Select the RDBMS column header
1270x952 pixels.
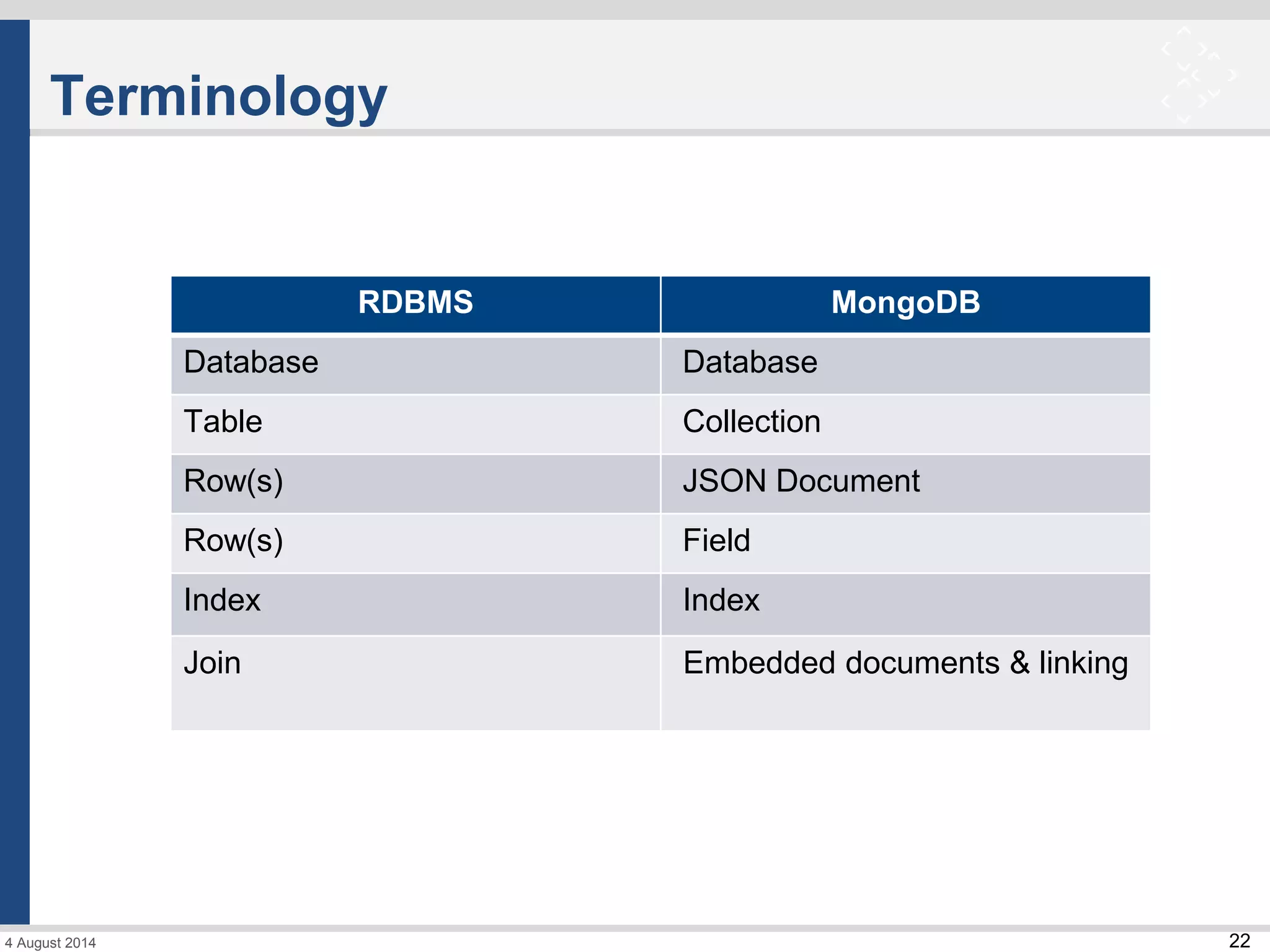coord(415,304)
